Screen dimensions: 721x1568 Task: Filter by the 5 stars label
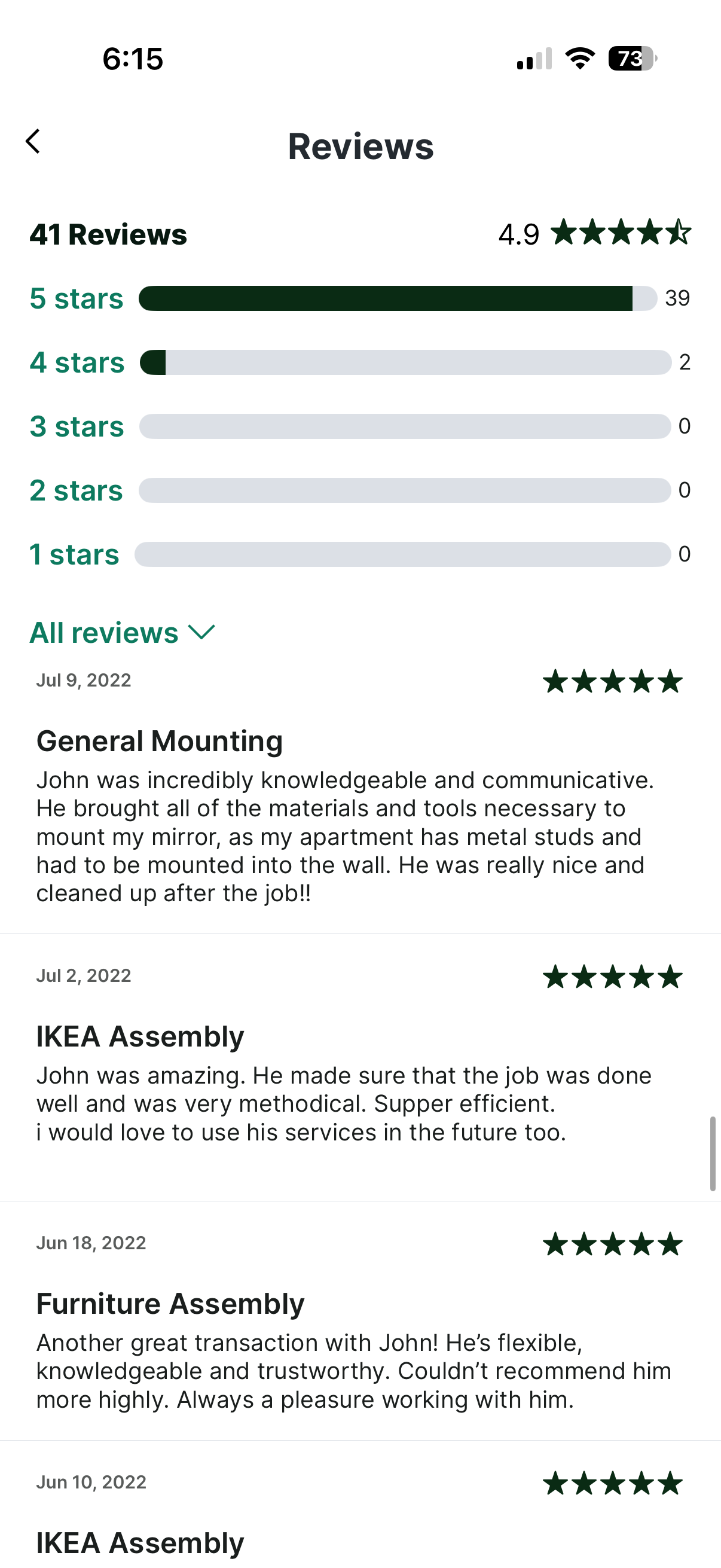pyautogui.click(x=77, y=298)
